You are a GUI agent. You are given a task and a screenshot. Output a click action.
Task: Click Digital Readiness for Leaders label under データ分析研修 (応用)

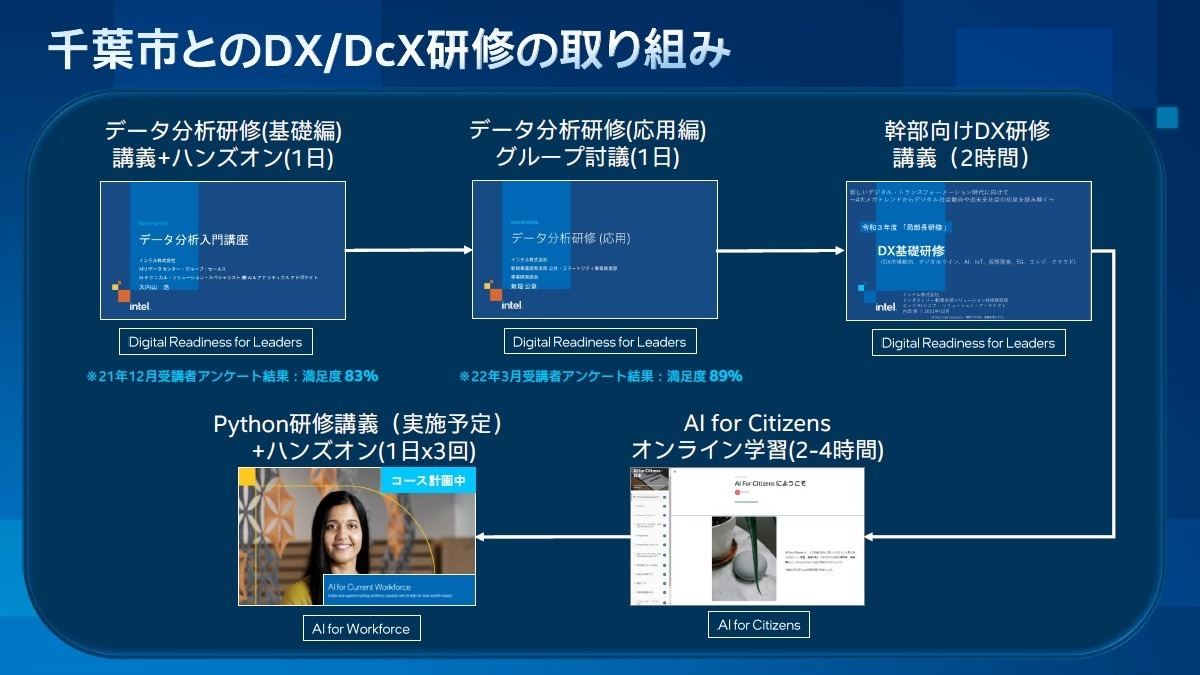[600, 342]
